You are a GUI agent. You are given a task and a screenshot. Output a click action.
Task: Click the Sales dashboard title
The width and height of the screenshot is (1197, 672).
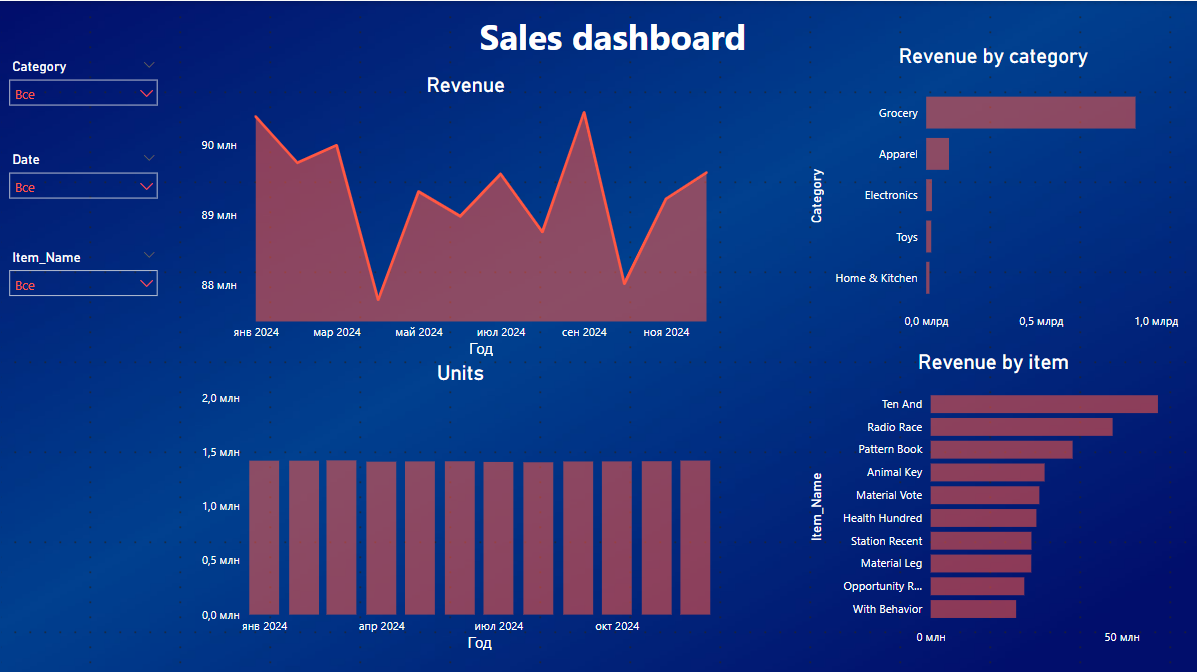612,38
